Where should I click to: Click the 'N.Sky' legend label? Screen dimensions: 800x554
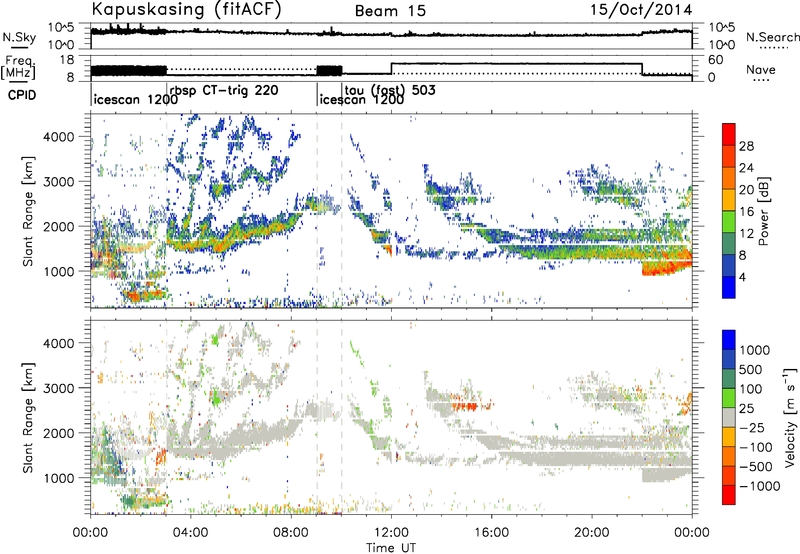click(19, 37)
